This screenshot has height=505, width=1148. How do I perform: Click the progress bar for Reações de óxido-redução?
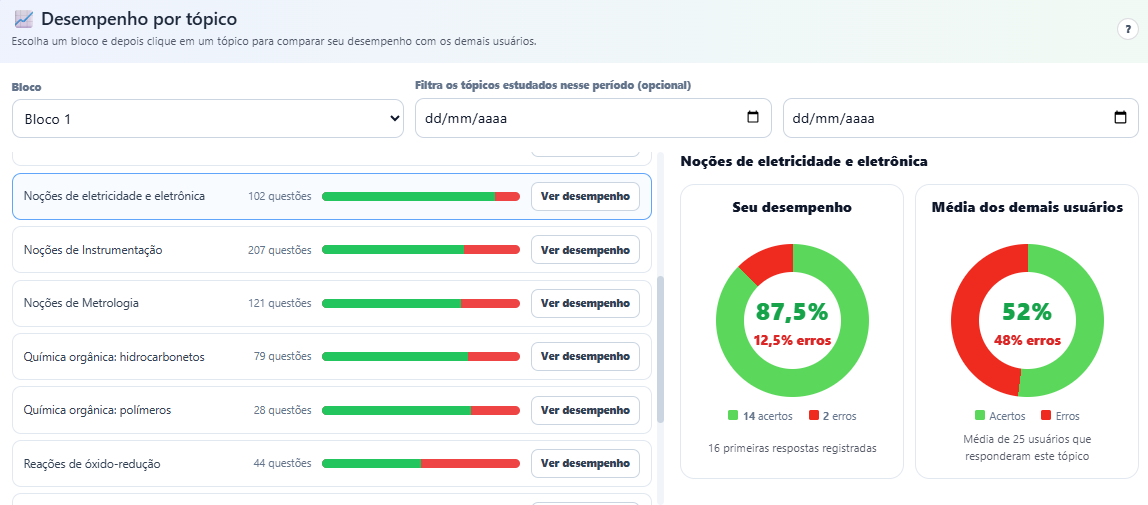(421, 463)
